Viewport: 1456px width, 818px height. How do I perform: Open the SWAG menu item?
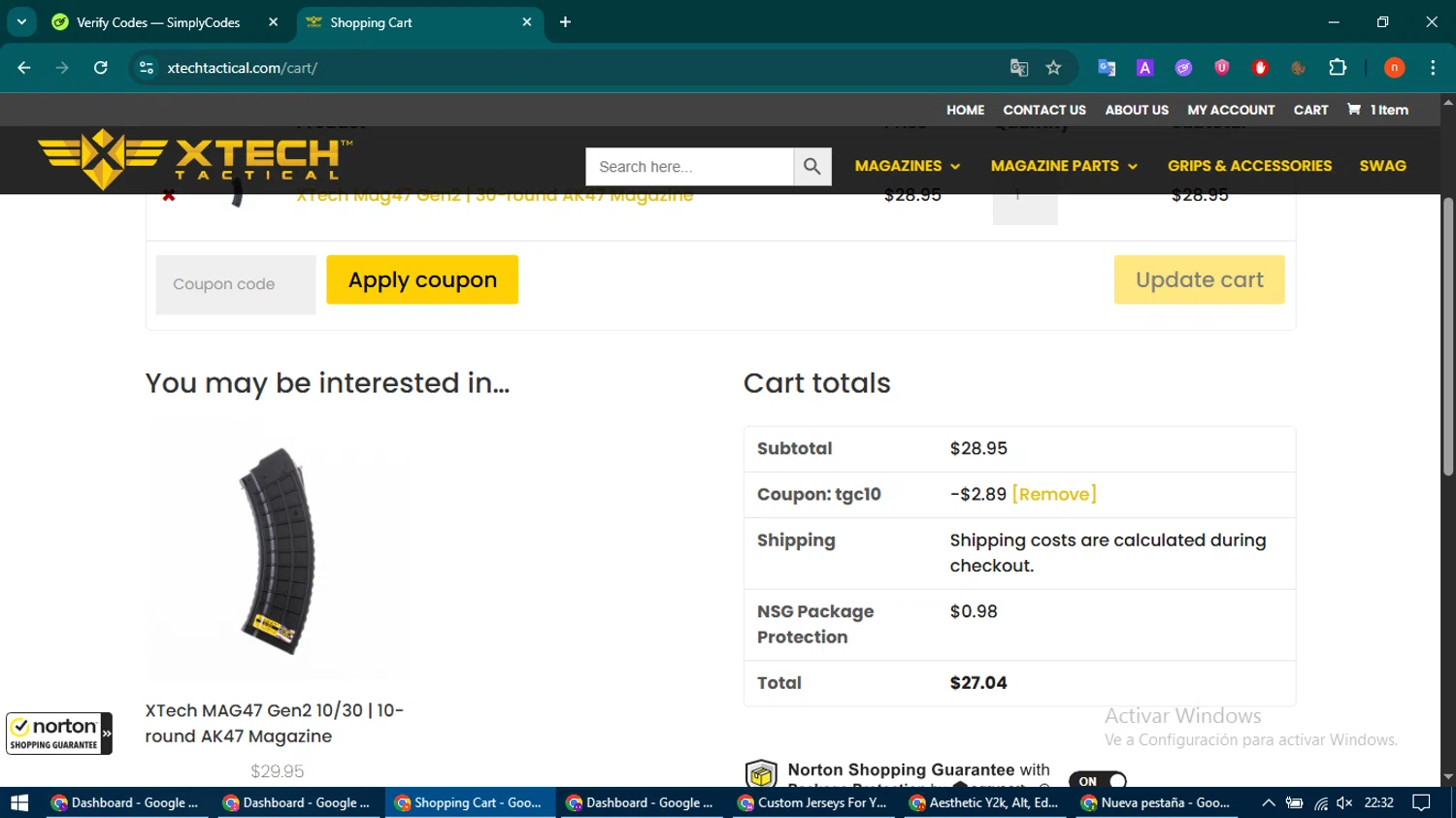(1382, 166)
